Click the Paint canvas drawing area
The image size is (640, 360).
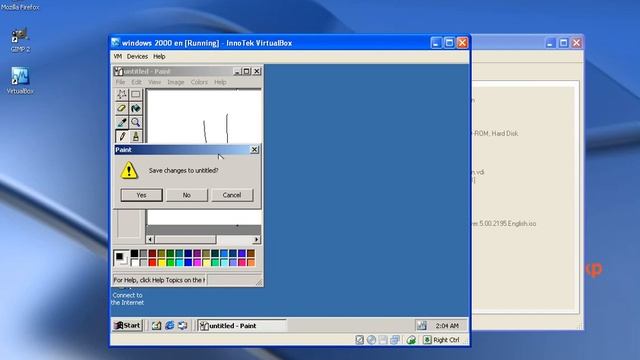[204, 116]
